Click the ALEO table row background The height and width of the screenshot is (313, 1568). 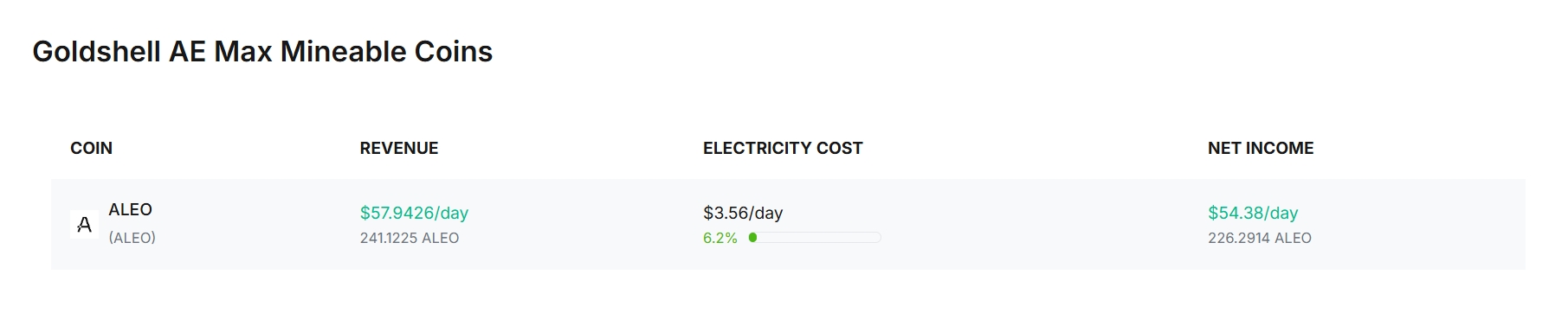[x=788, y=225]
